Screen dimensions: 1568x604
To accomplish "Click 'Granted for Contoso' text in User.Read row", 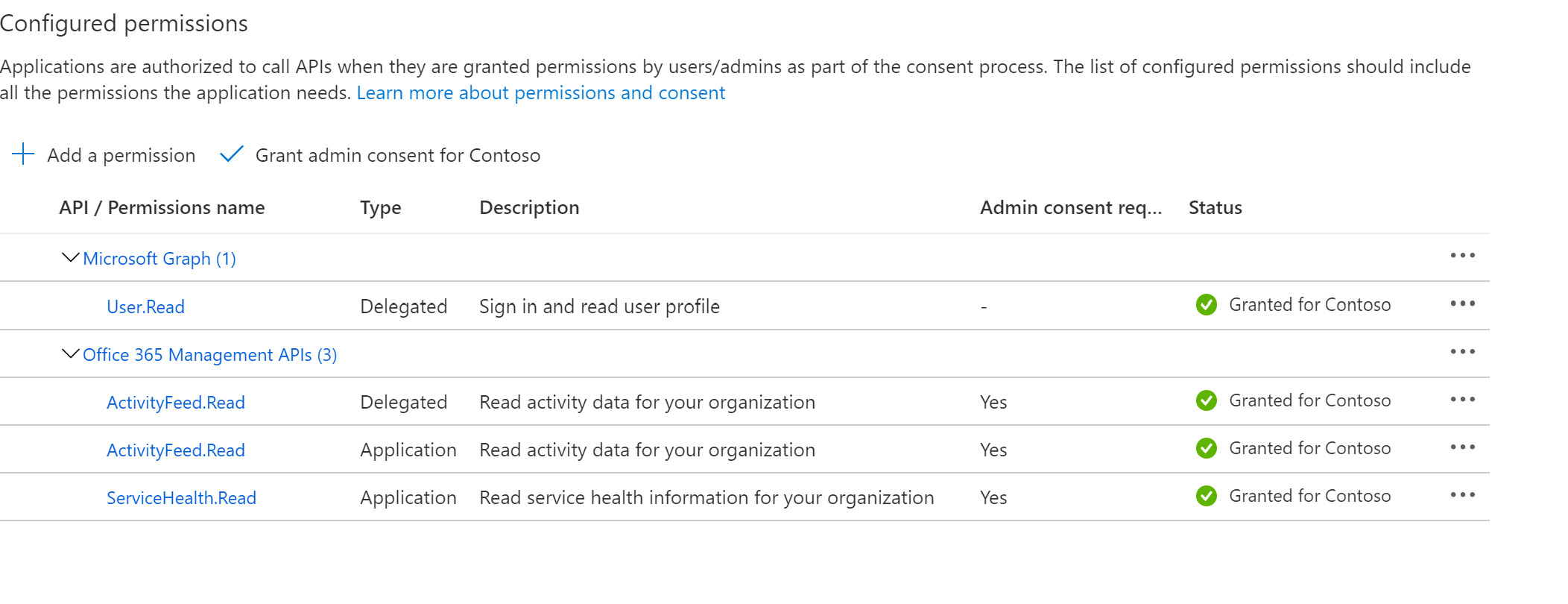I will click(x=1309, y=305).
